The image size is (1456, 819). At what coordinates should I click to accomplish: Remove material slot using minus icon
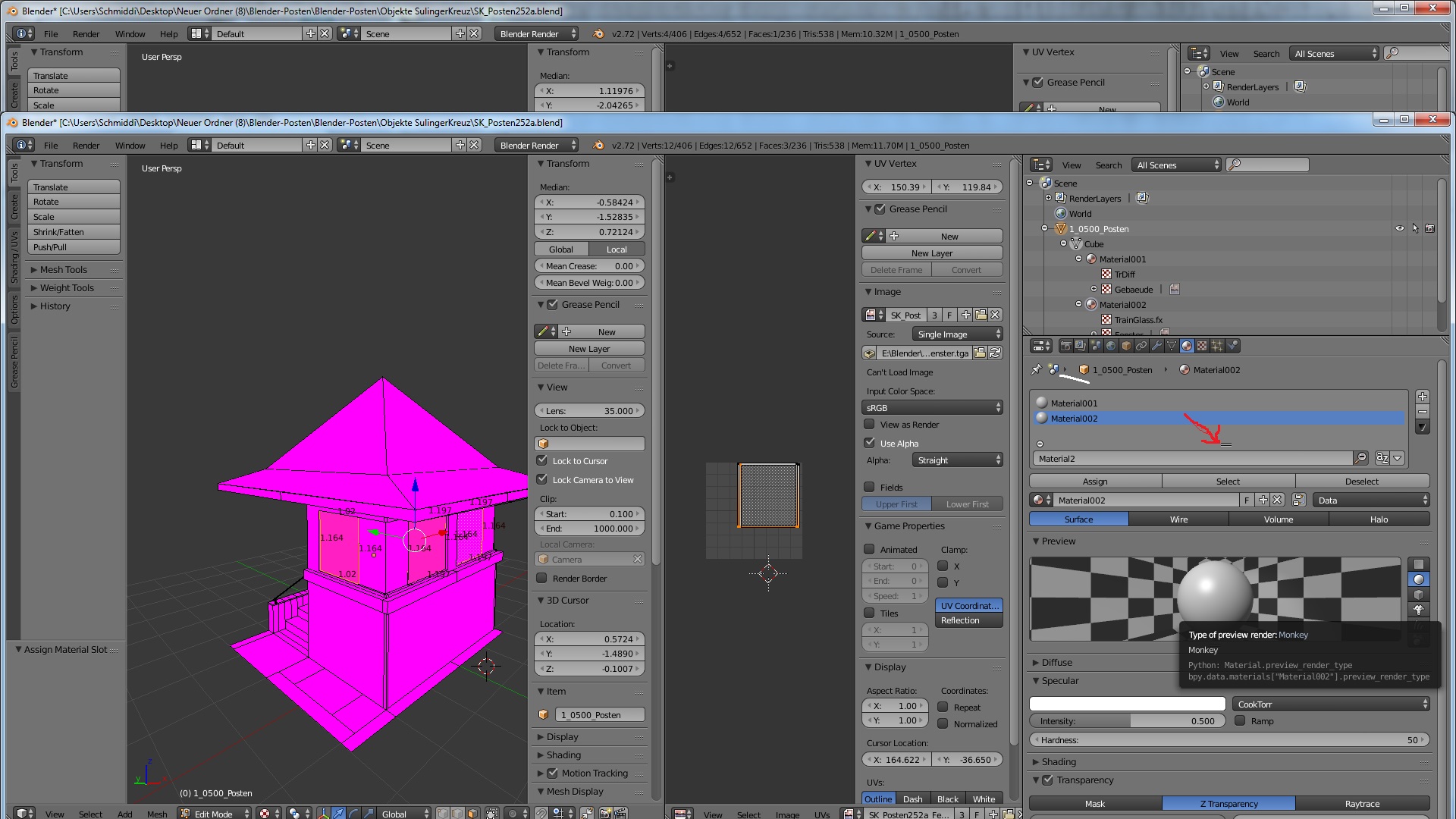pos(1423,412)
